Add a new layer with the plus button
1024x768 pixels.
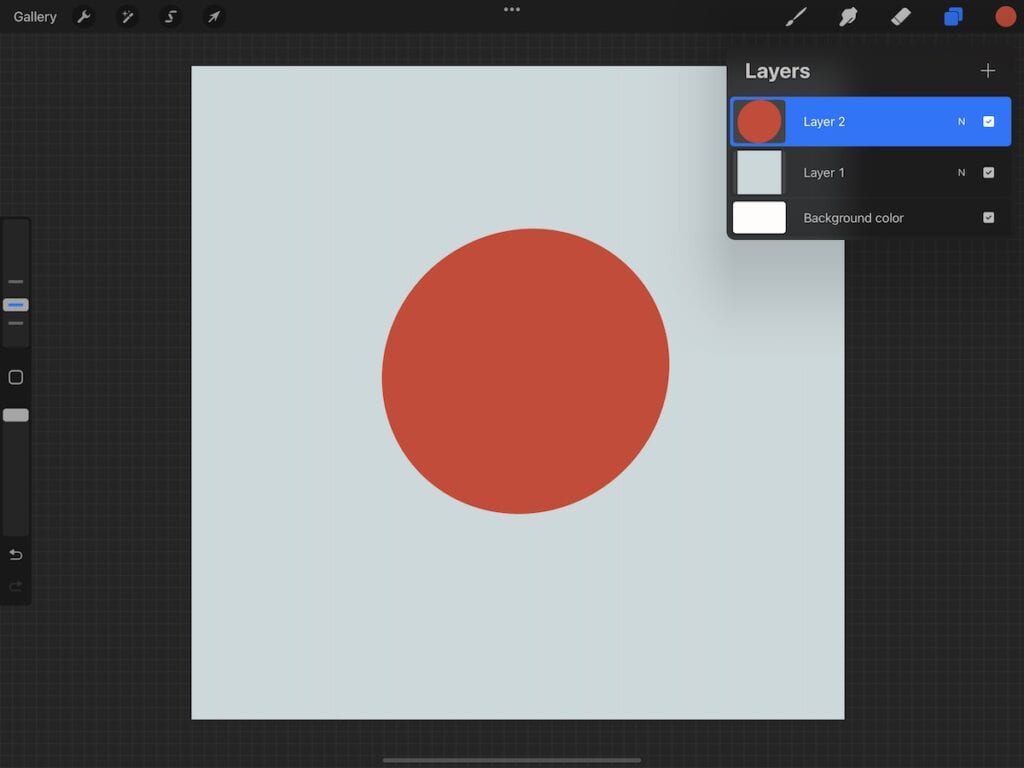coord(988,70)
